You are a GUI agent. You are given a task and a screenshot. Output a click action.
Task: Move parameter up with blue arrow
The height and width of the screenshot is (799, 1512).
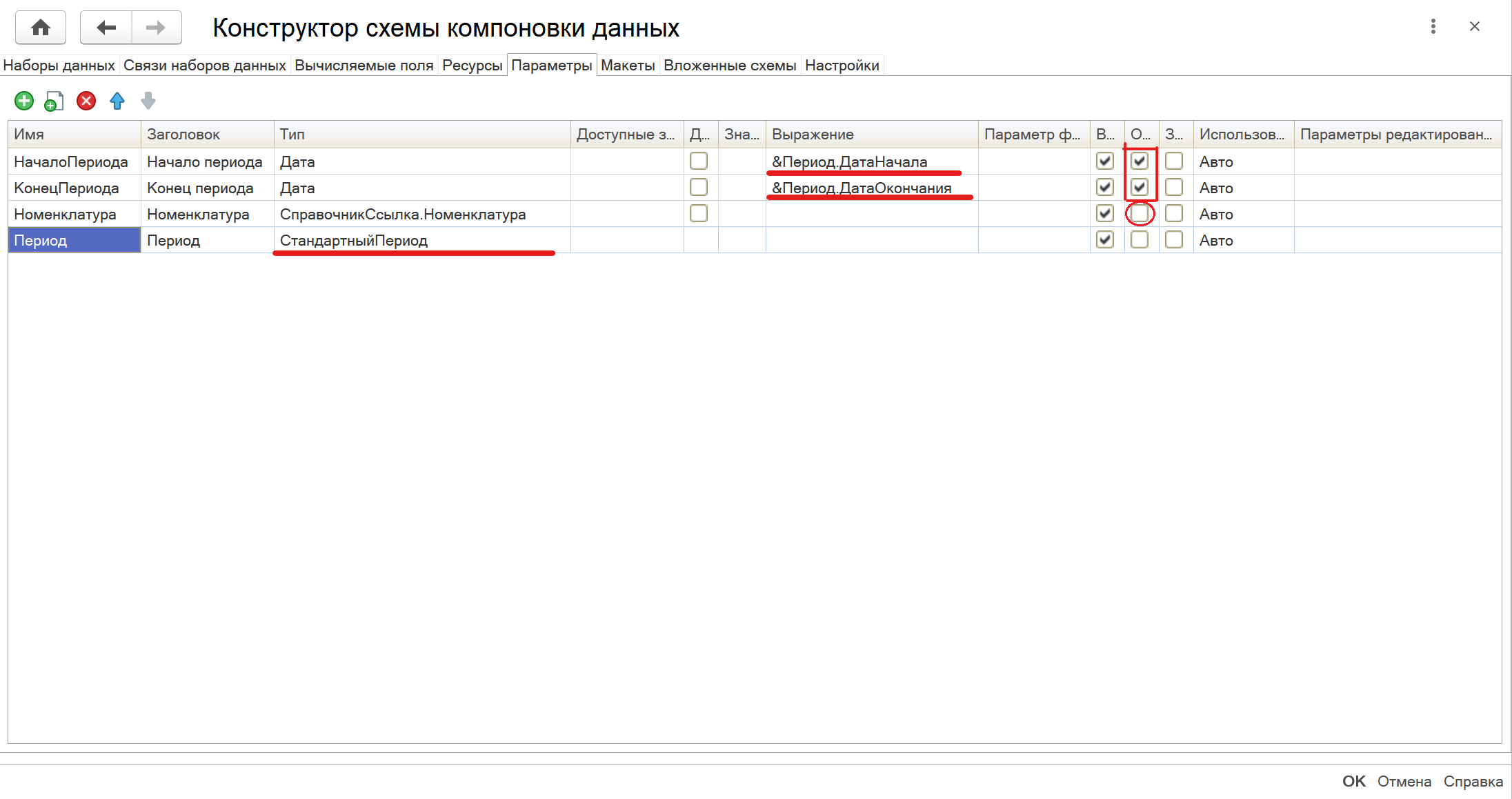(117, 101)
